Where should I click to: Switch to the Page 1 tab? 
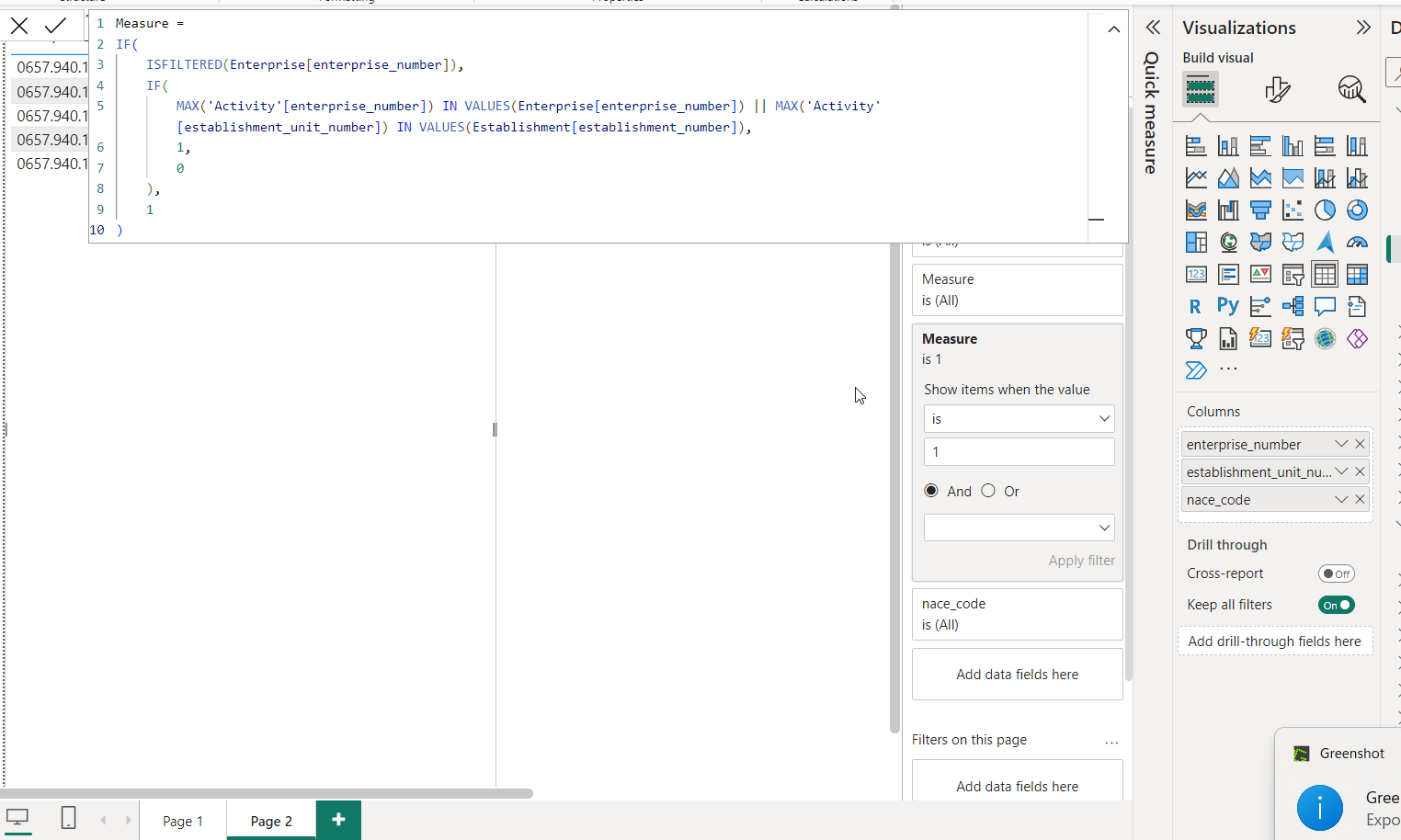click(x=183, y=821)
